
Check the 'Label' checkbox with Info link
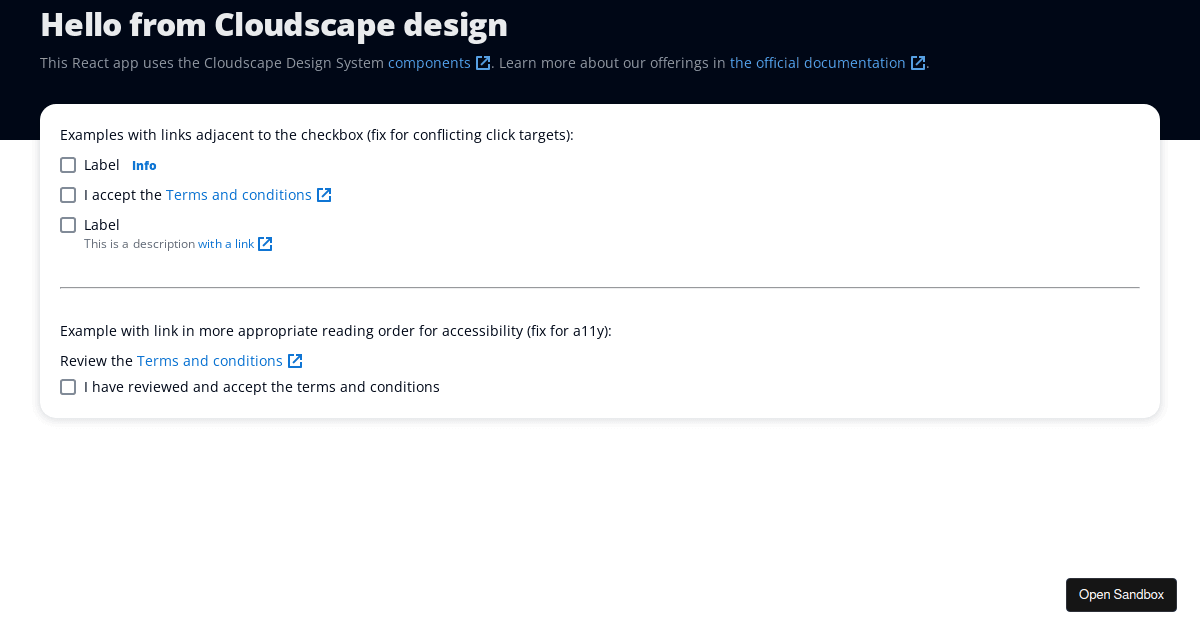tap(68, 165)
